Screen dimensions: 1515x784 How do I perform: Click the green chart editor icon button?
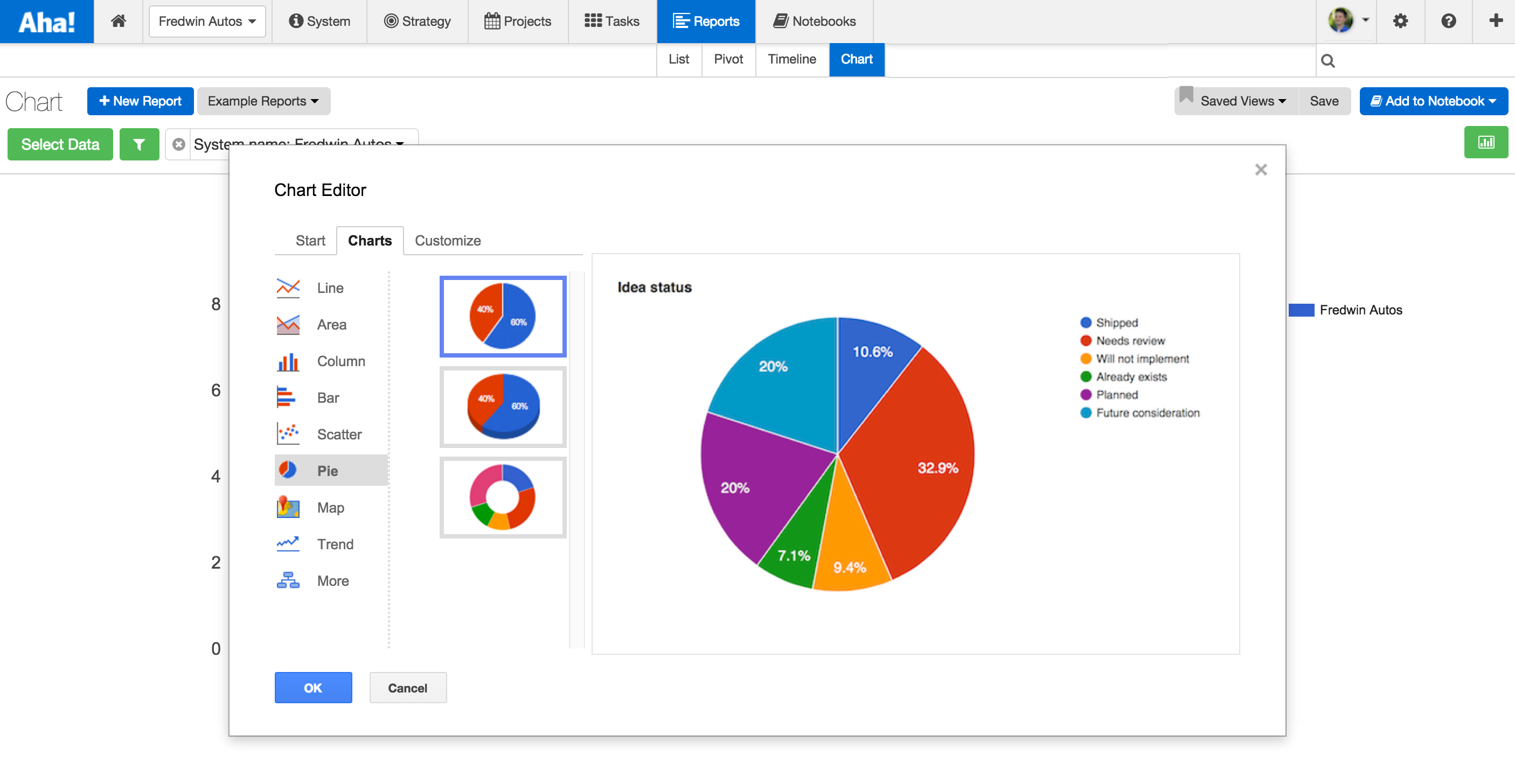[1485, 142]
